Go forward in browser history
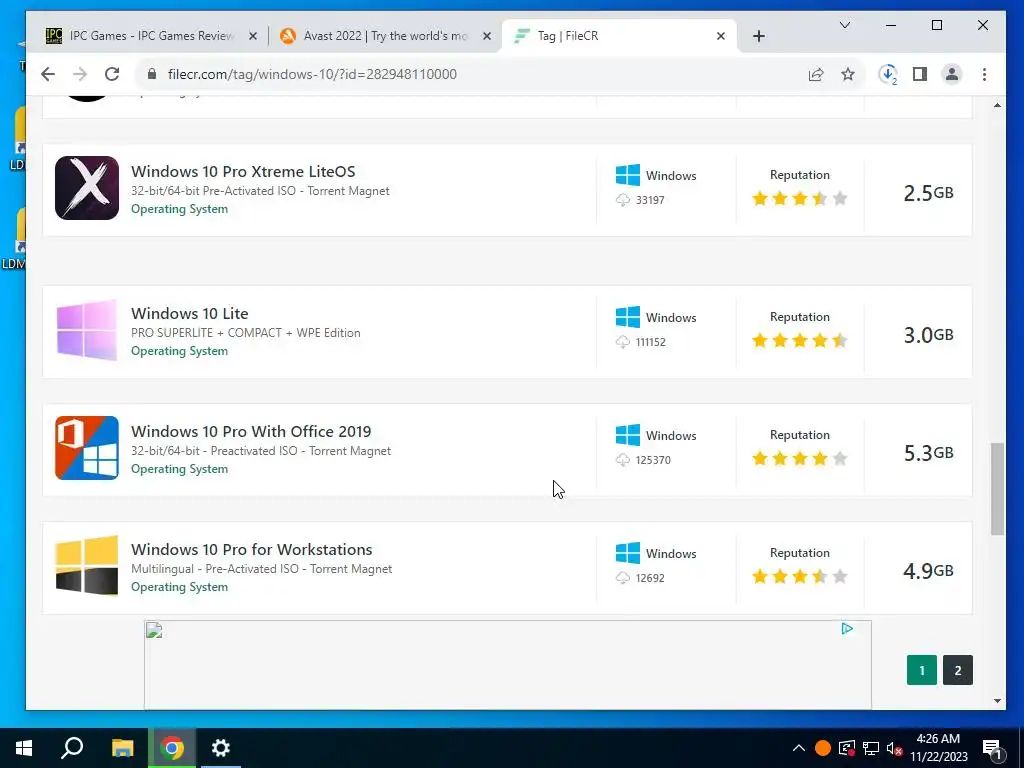Viewport: 1024px width, 768px height. [x=80, y=74]
